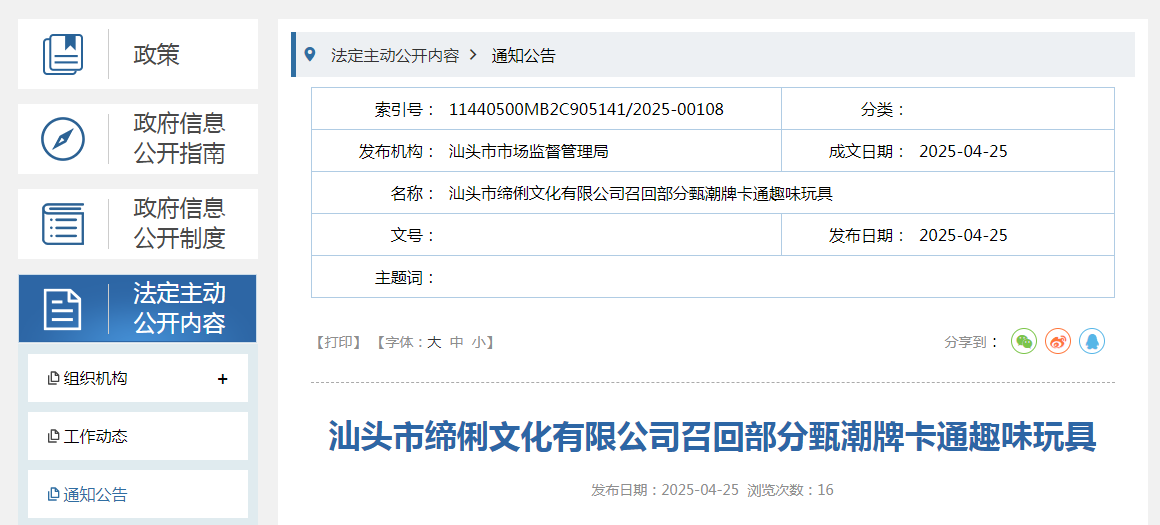
Task: Click the index number 11440500MB2C905141/2025-00108
Action: coord(587,110)
